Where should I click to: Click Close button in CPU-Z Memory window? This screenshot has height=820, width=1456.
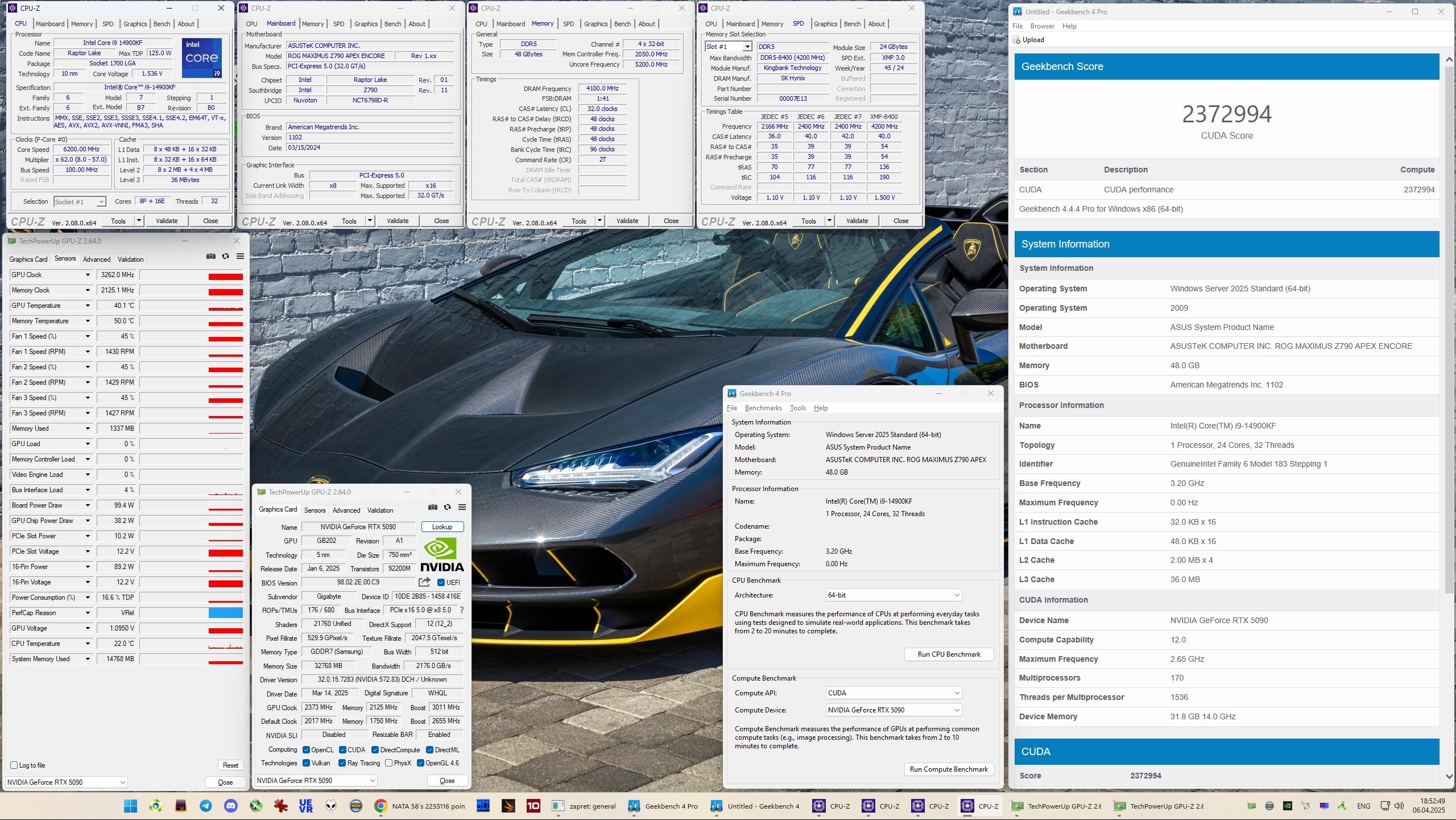coord(671,221)
